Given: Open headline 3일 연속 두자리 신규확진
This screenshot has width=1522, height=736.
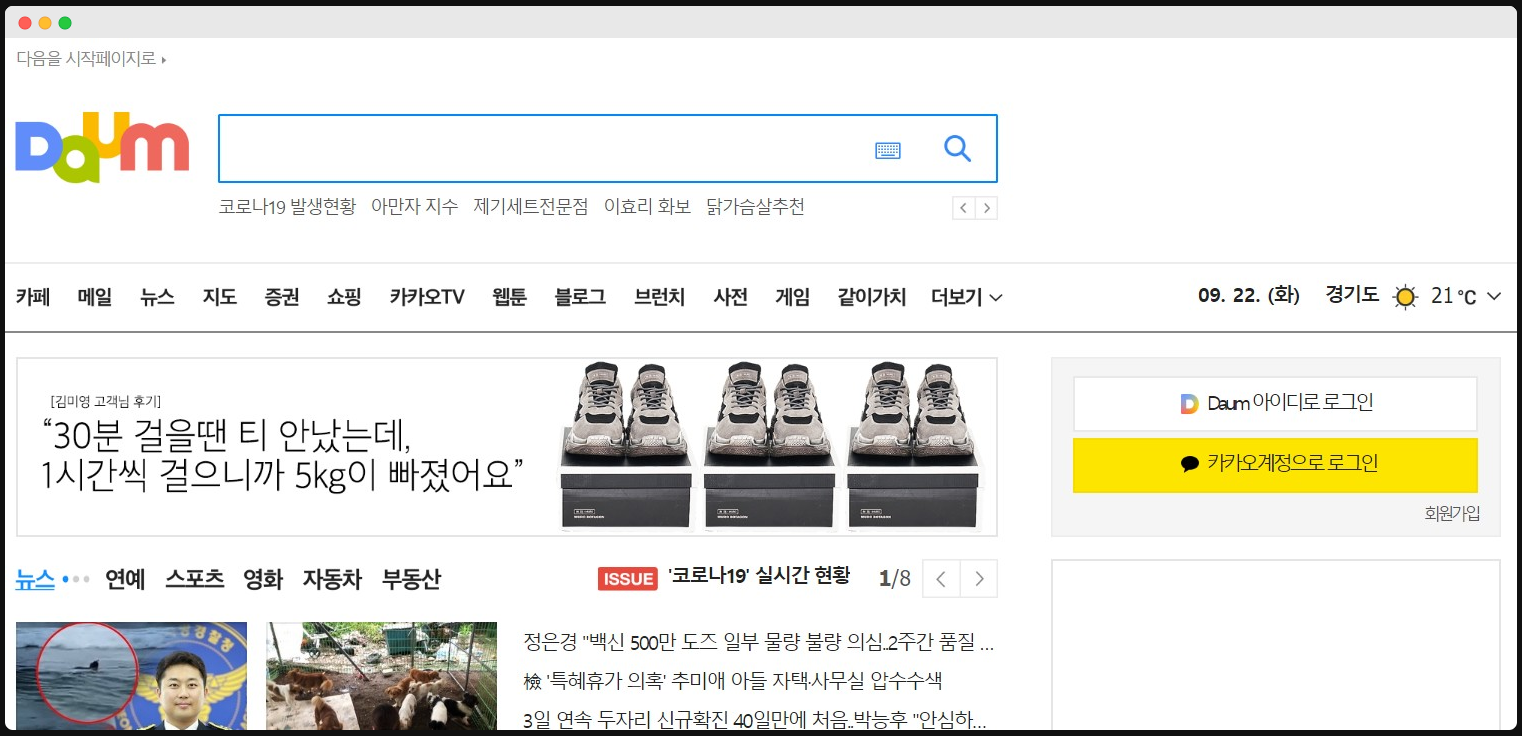Looking at the screenshot, I should point(755,720).
